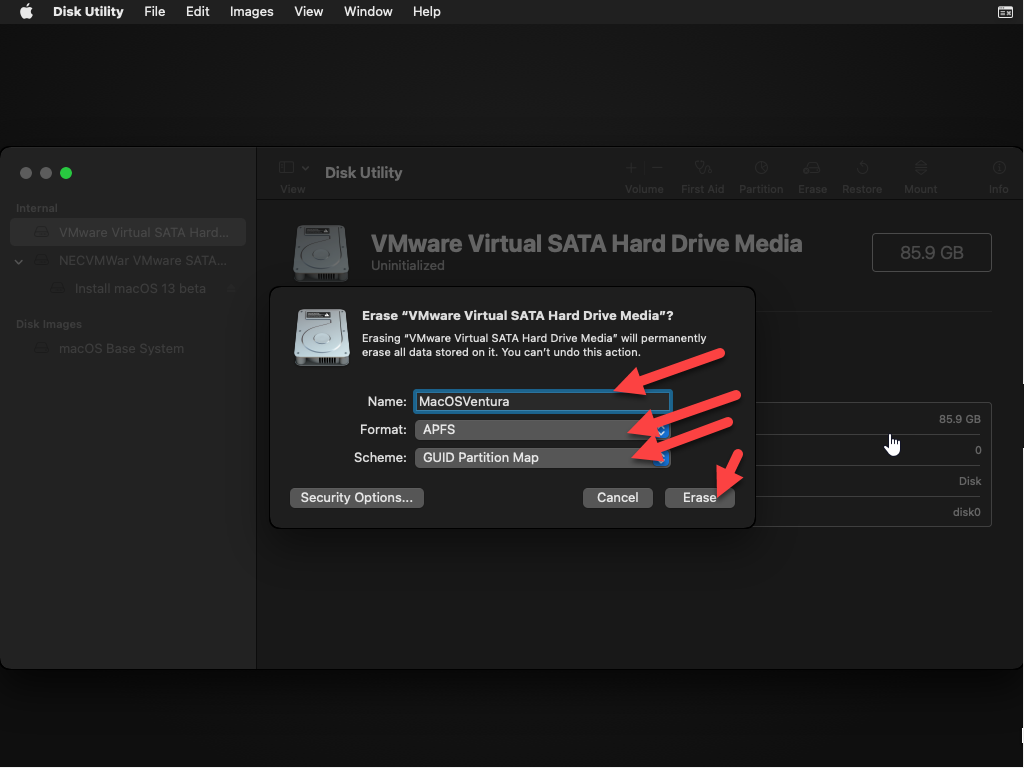
Task: Click the add volume plus icon
Action: tap(631, 168)
